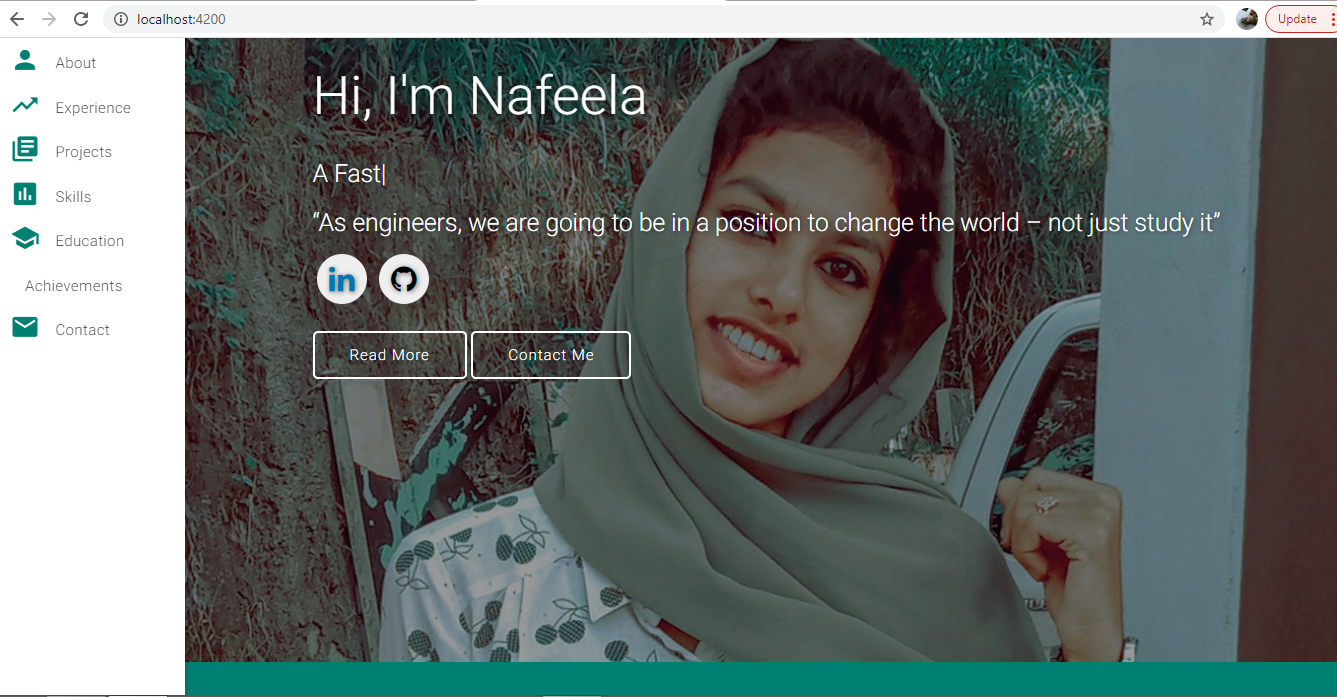
Task: Open the GitHub profile icon
Action: [x=404, y=279]
